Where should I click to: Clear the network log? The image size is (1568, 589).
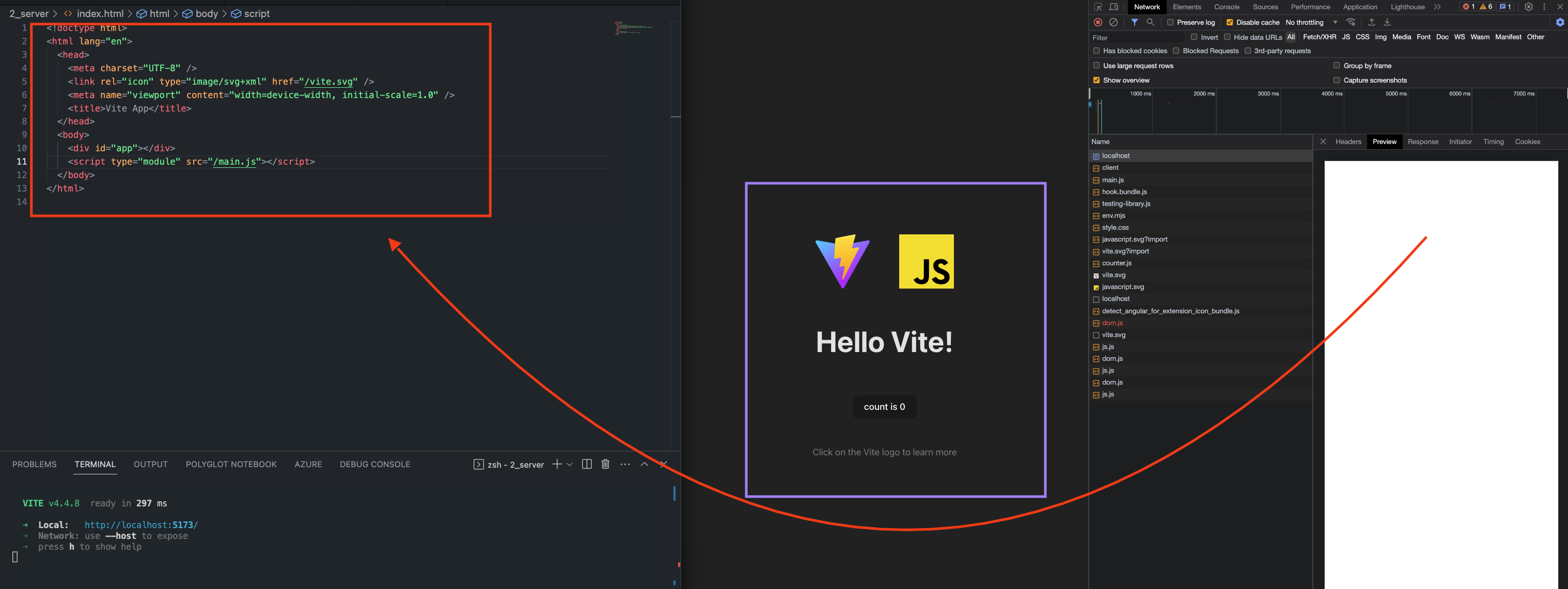pyautogui.click(x=1114, y=23)
